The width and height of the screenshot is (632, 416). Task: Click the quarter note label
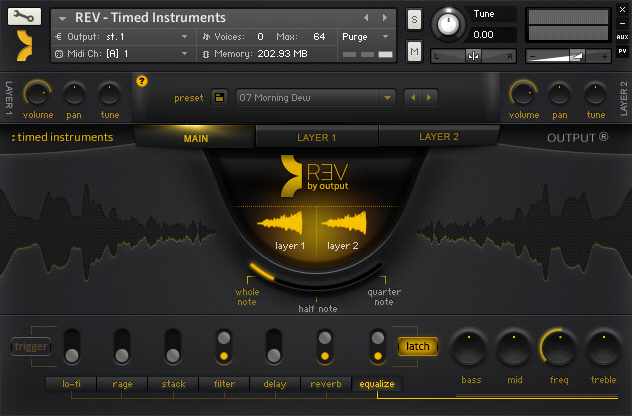(x=384, y=297)
